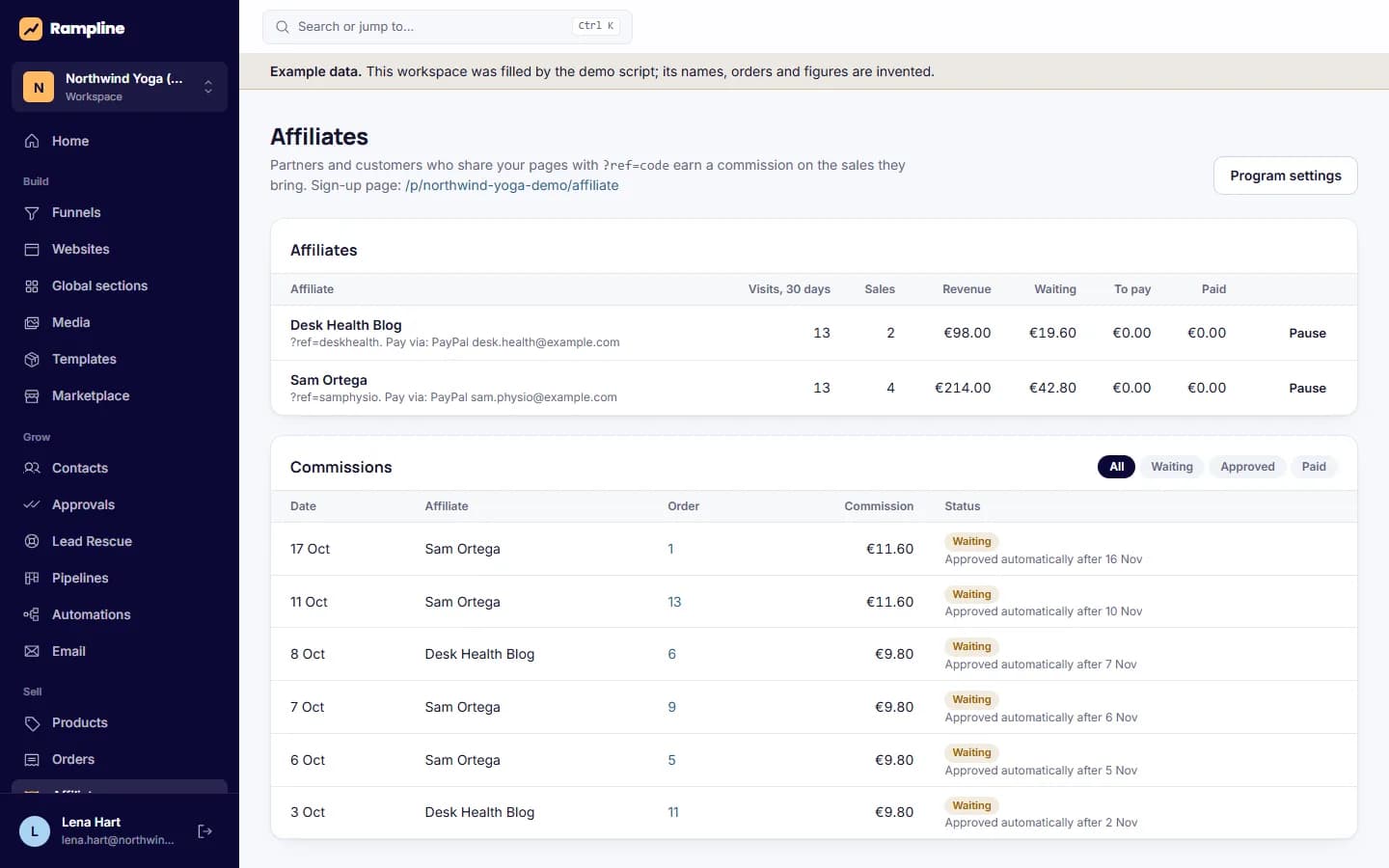The height and width of the screenshot is (868, 1389).
Task: Click the Ctrl K shortcut badge
Action: coord(596,26)
